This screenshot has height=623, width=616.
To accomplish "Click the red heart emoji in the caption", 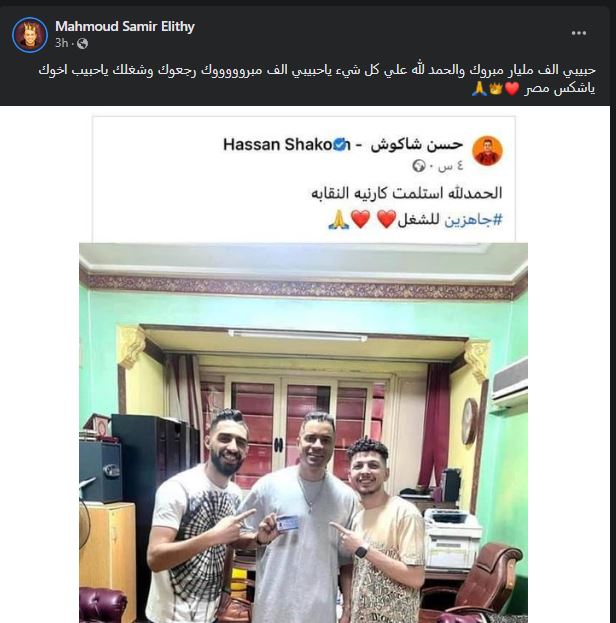I will click(512, 89).
